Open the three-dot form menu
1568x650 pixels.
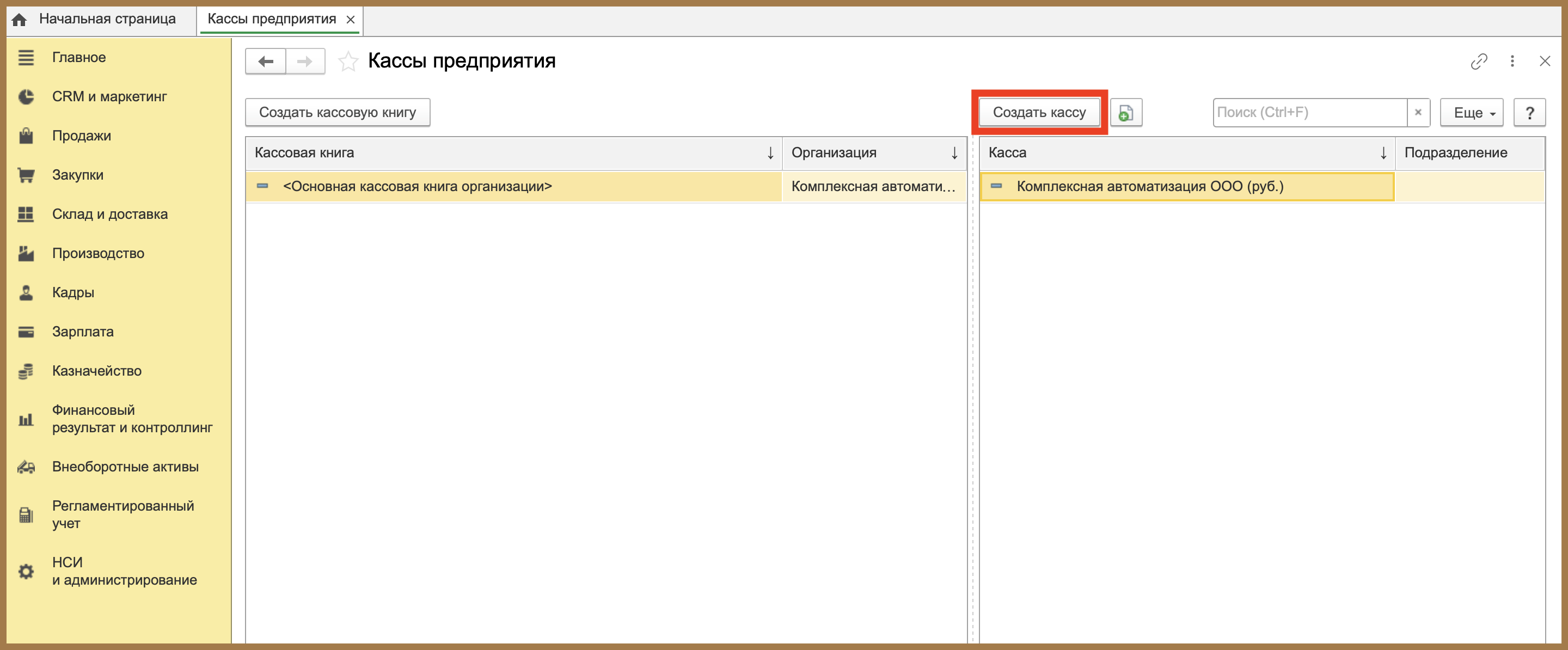tap(1512, 61)
